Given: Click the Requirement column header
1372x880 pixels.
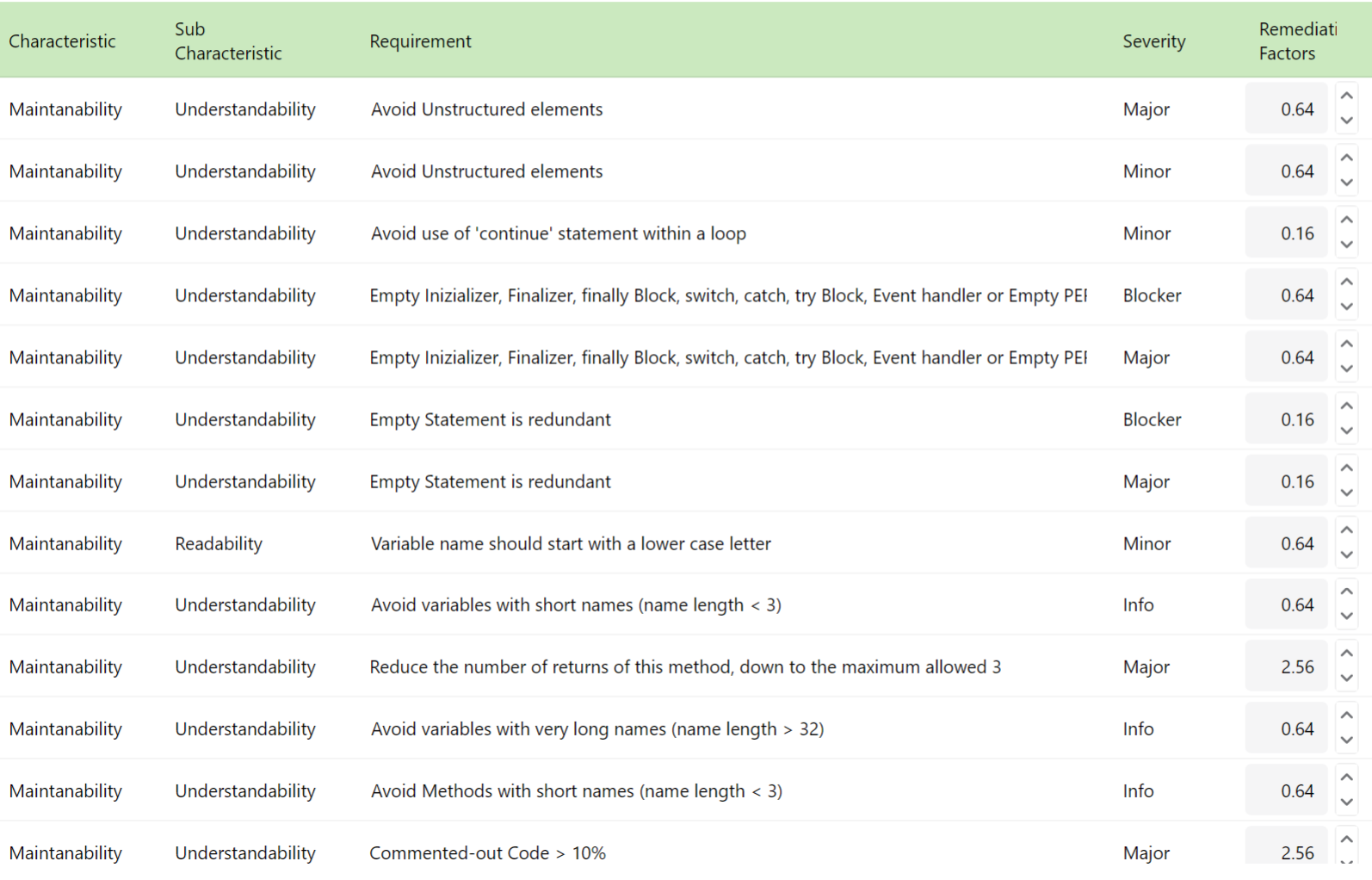Looking at the screenshot, I should tap(420, 41).
